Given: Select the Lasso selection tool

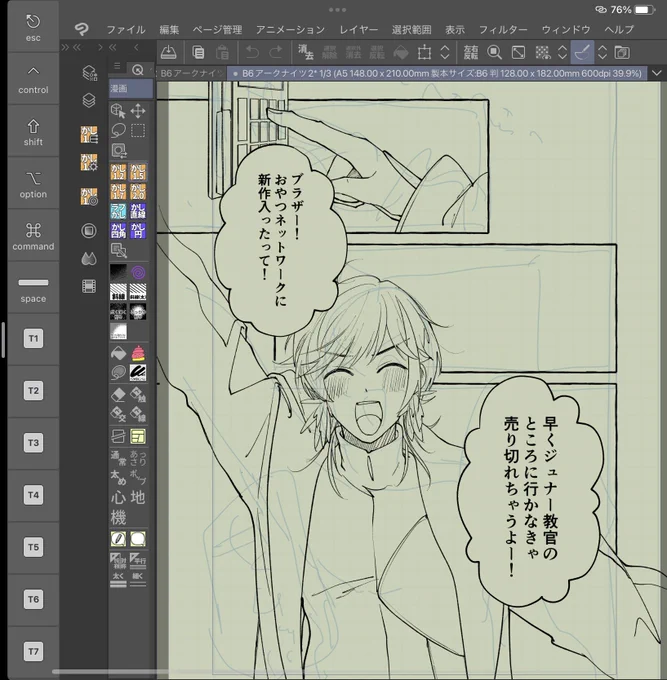Looking at the screenshot, I should pyautogui.click(x=118, y=130).
